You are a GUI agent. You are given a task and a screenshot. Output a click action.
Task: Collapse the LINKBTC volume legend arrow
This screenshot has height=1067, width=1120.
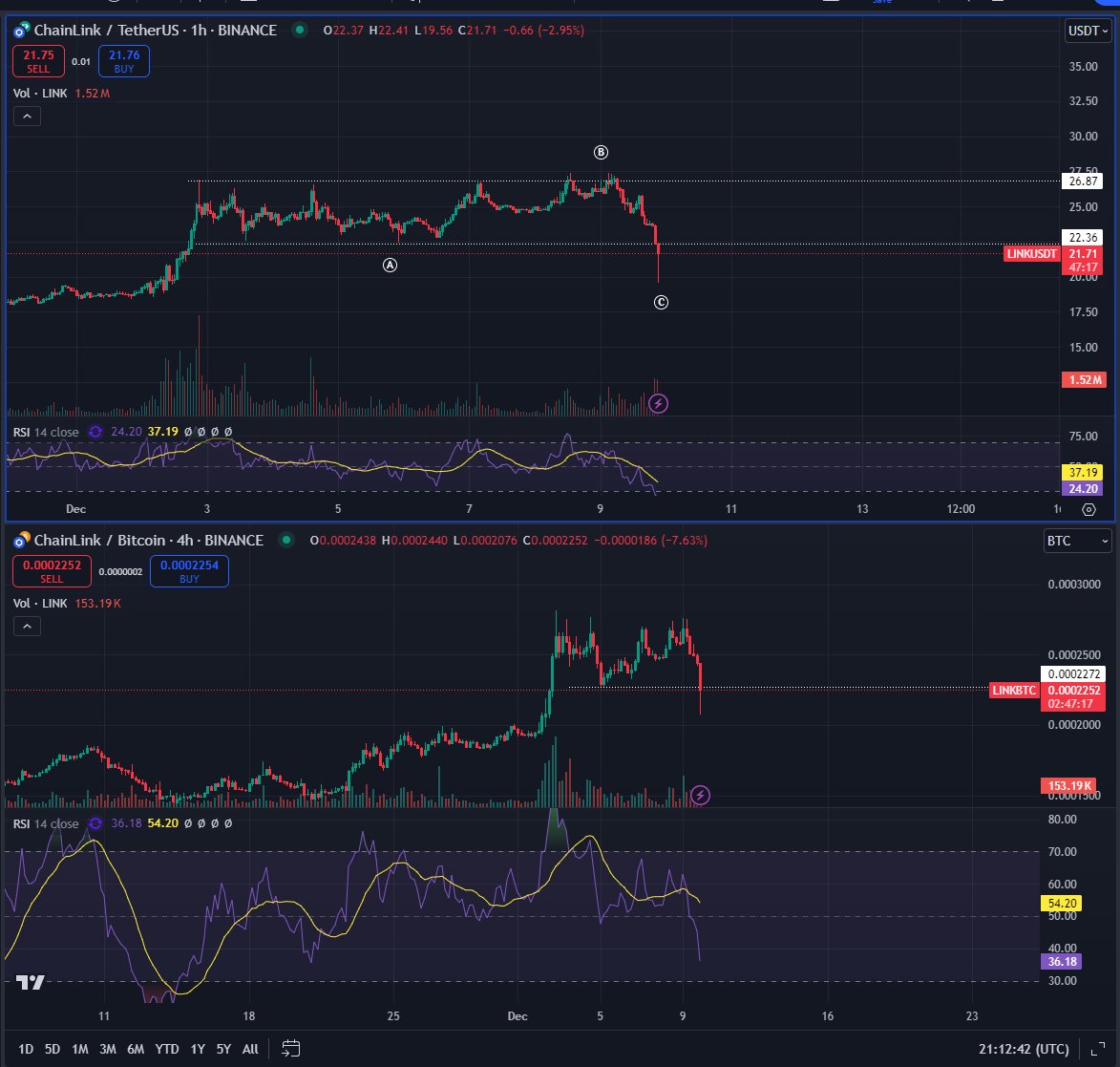[27, 626]
